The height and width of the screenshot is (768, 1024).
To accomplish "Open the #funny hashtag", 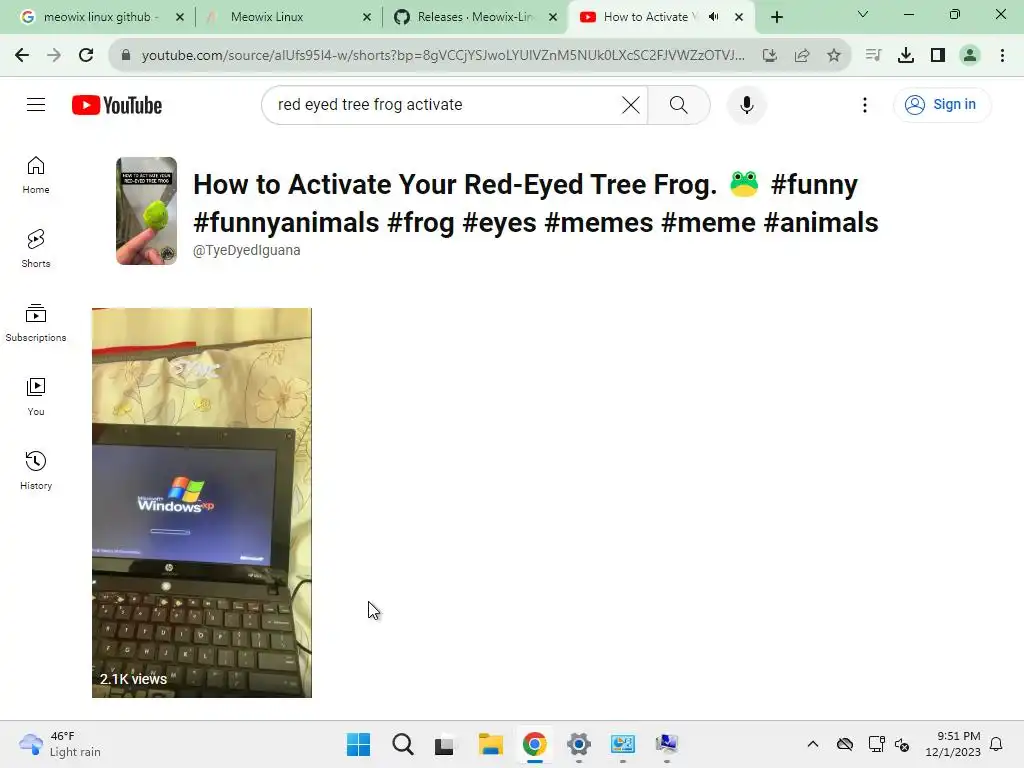I will coord(814,185).
